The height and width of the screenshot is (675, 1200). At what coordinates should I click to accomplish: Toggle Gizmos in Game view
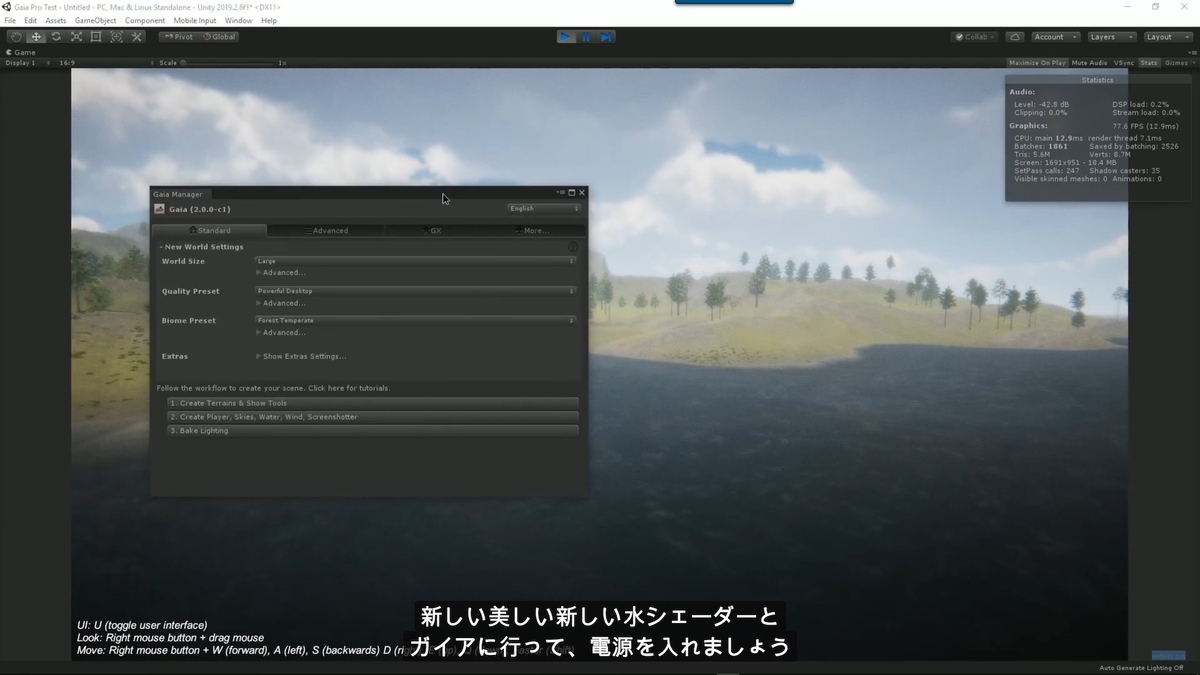[1174, 63]
